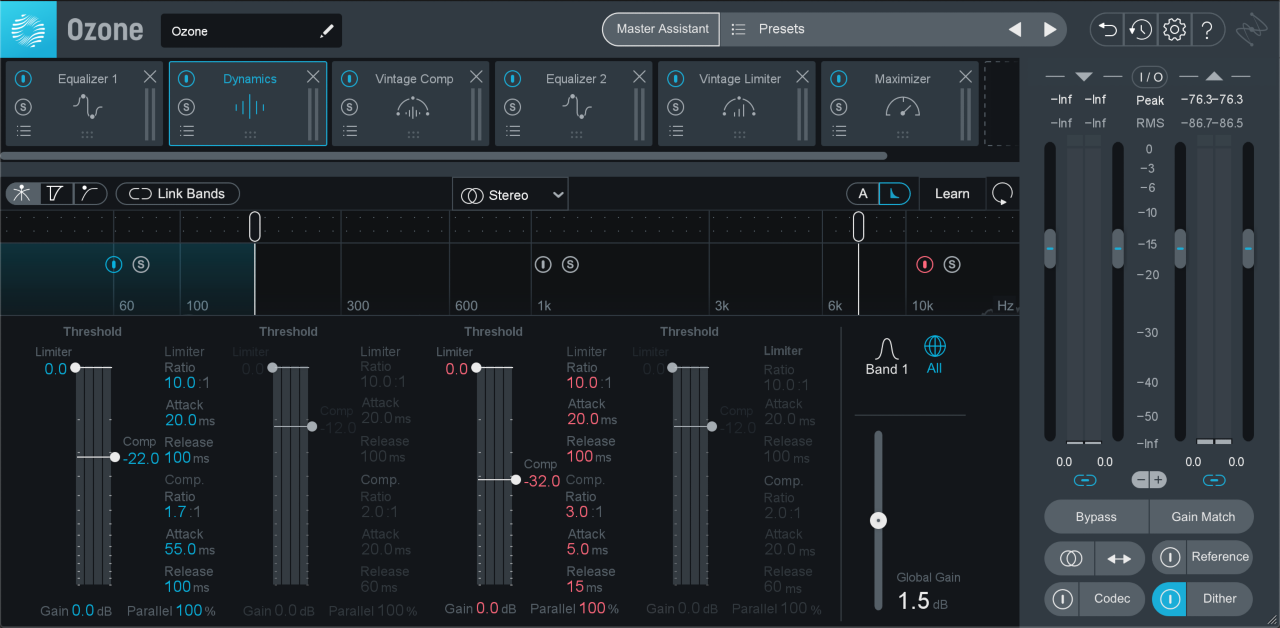
Task: Solo band 3 in the crossover
Action: pos(569,264)
